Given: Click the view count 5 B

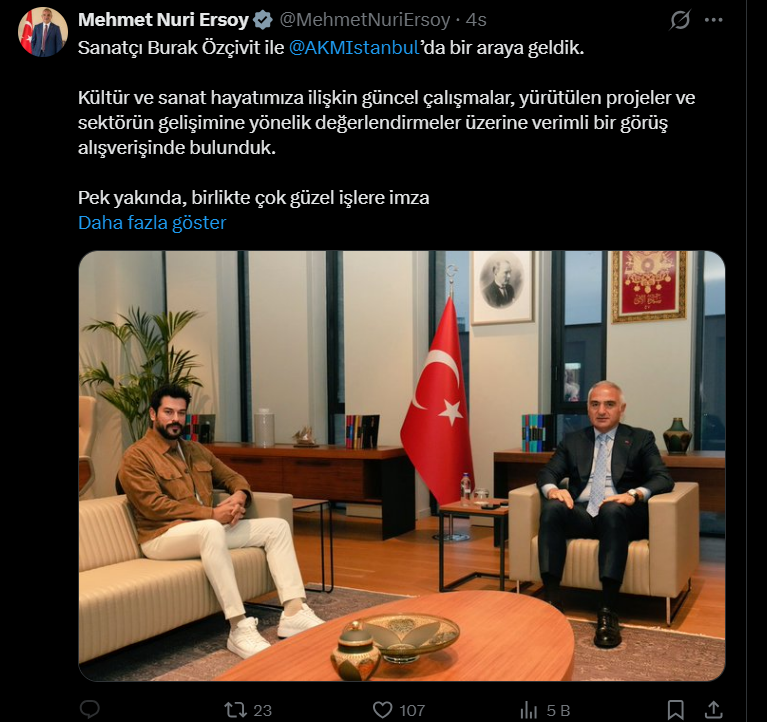Looking at the screenshot, I should pos(558,710).
